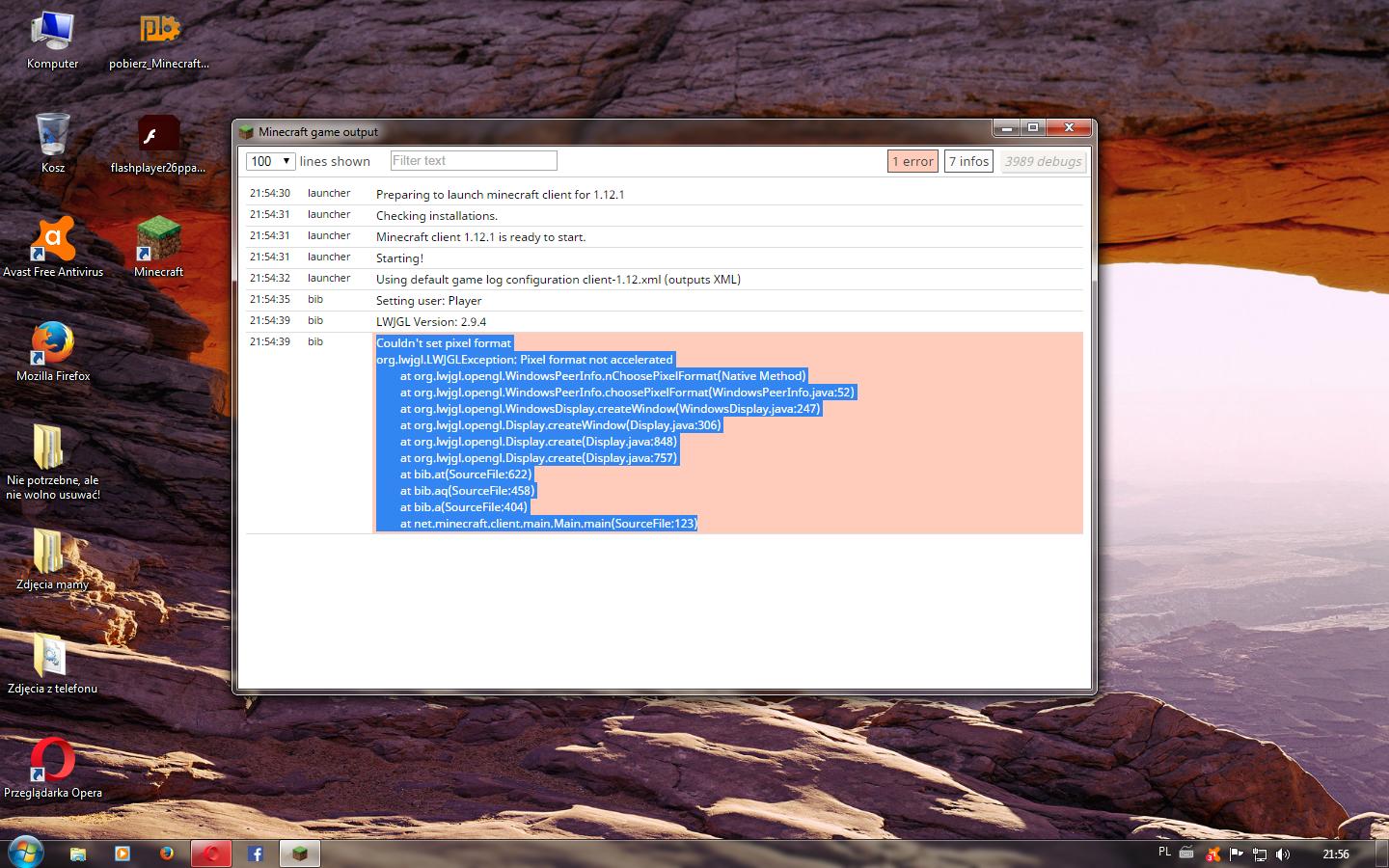Switch to Facebook in the taskbar
The width and height of the screenshot is (1389, 868).
(256, 854)
